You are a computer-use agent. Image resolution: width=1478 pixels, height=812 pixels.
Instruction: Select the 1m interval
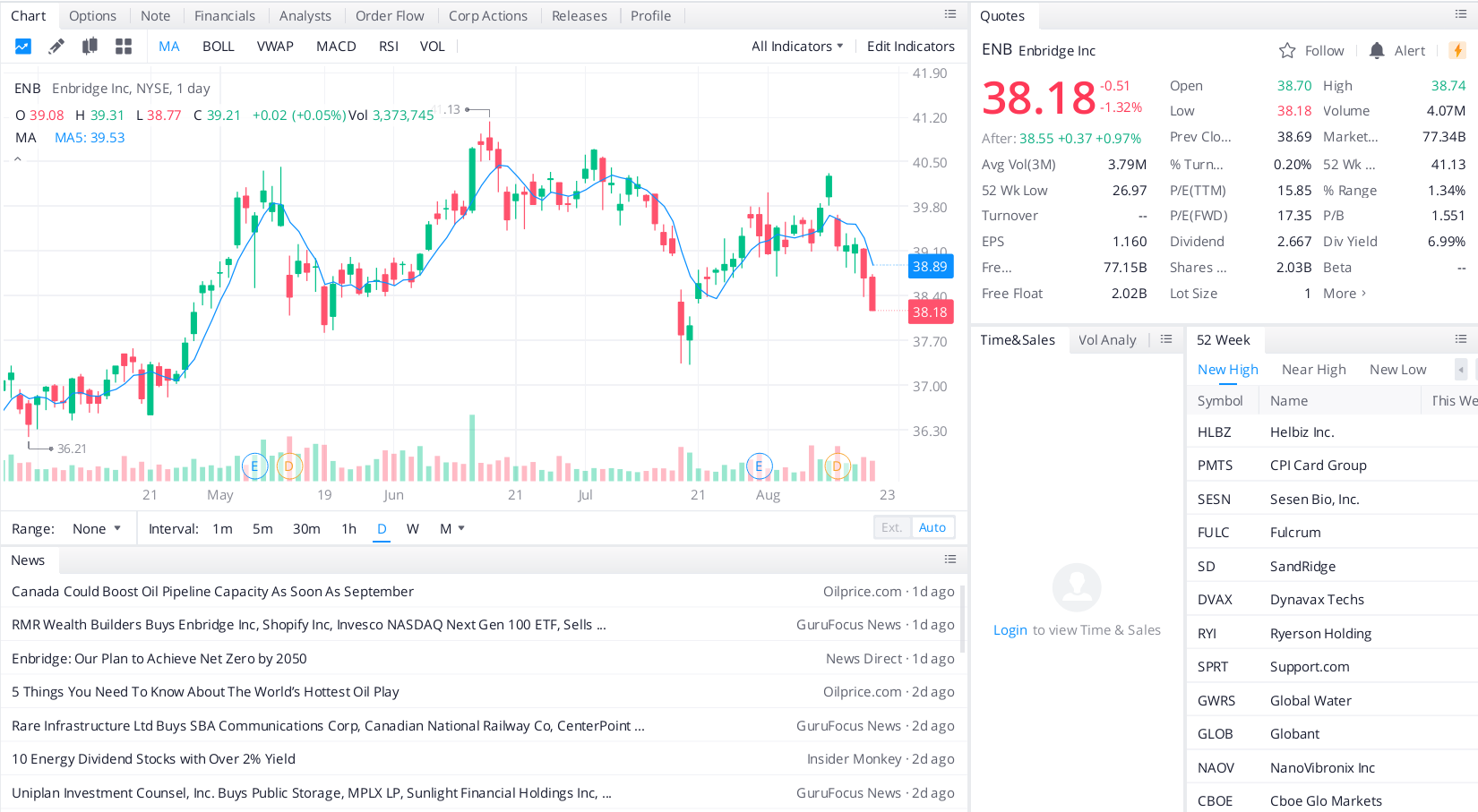coord(222,529)
